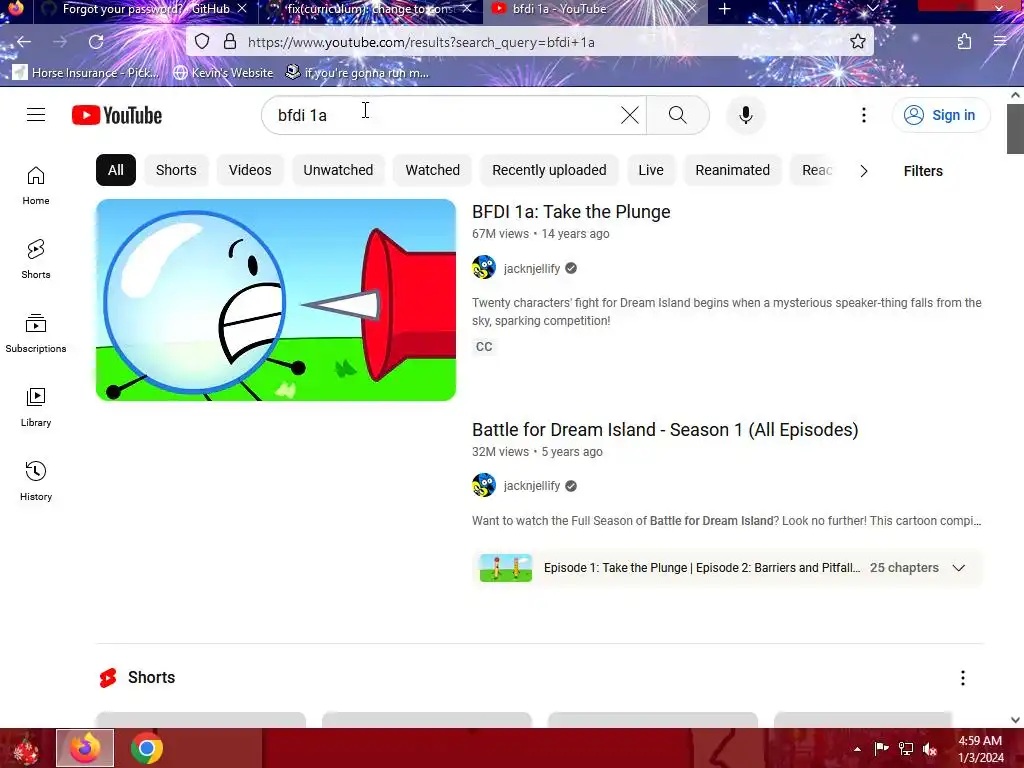1024x768 pixels.
Task: Open Firefox application menu
Action: tap(1000, 42)
